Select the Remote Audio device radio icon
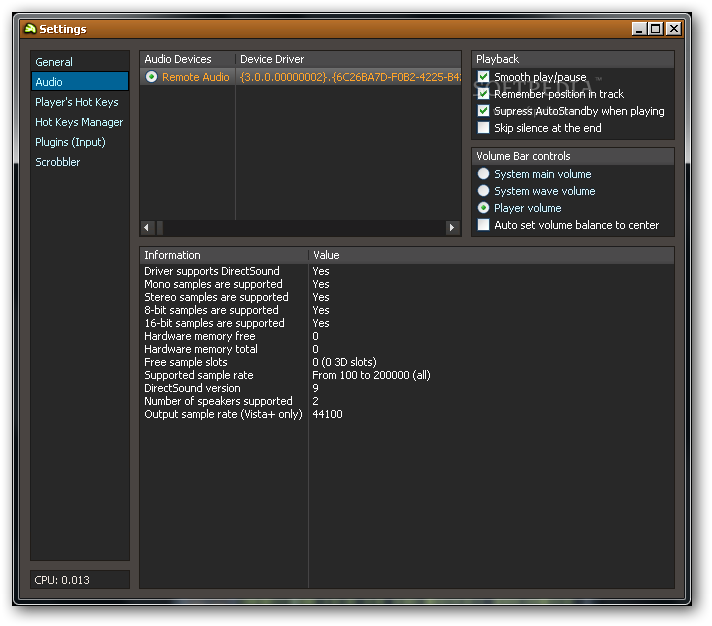This screenshot has width=712, height=626. [x=151, y=77]
